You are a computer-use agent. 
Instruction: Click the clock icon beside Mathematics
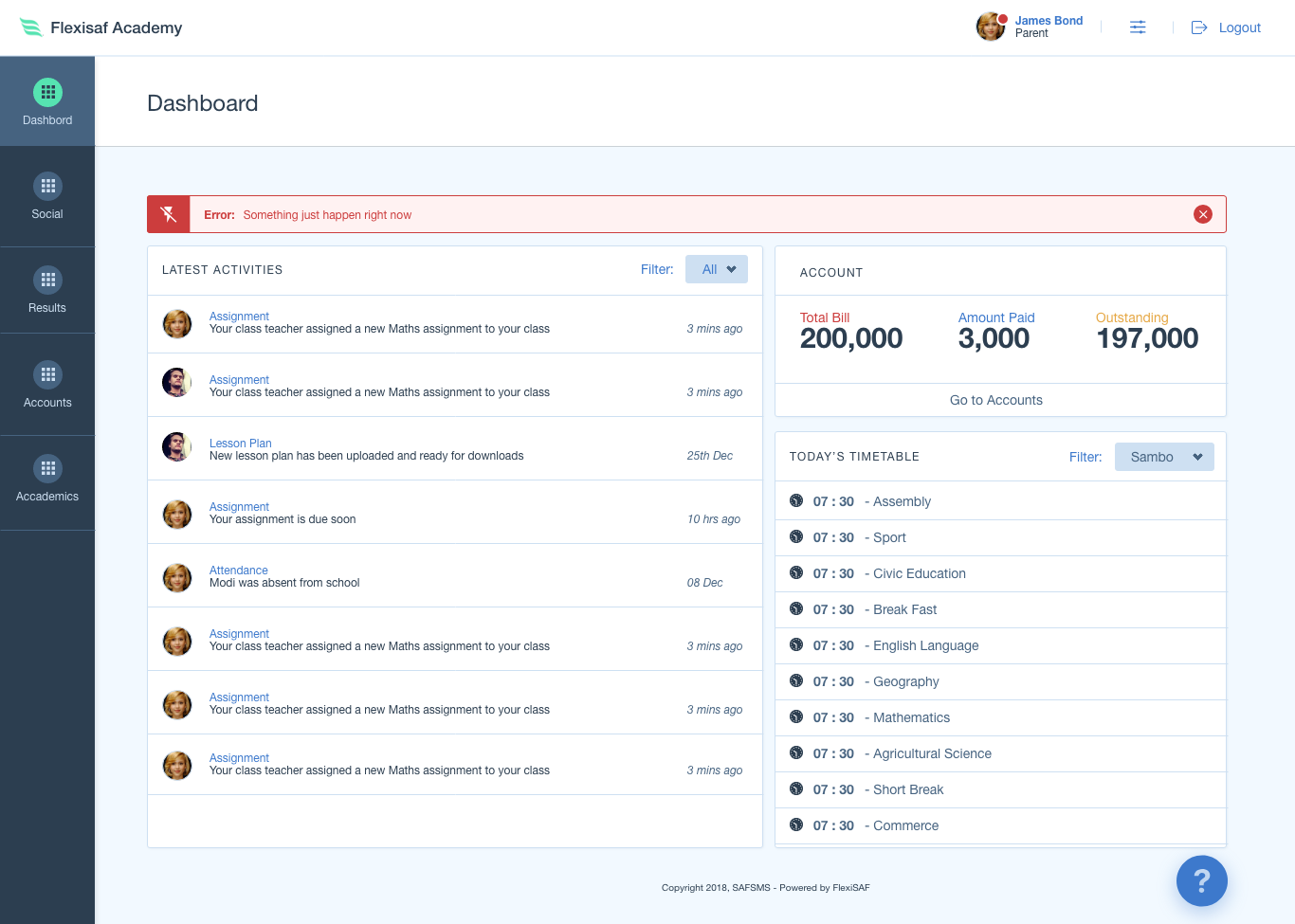796,716
